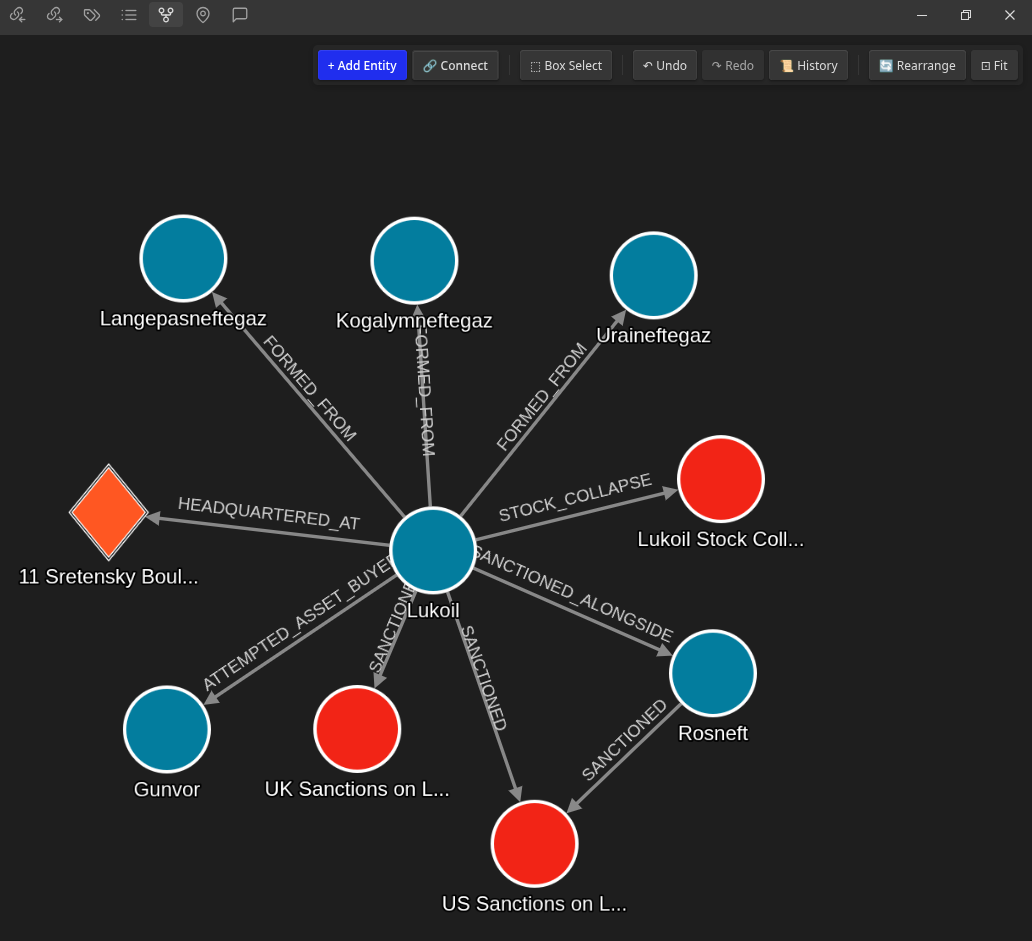Viewport: 1032px width, 941px height.
Task: Open the tags panel
Action: pos(92,15)
